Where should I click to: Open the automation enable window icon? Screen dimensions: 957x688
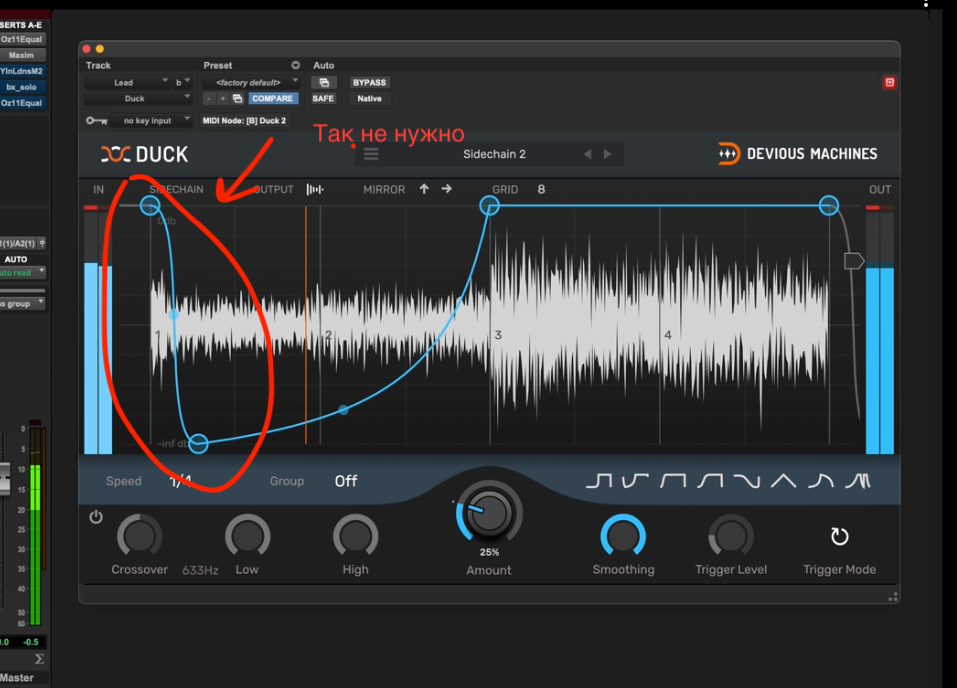pos(324,82)
